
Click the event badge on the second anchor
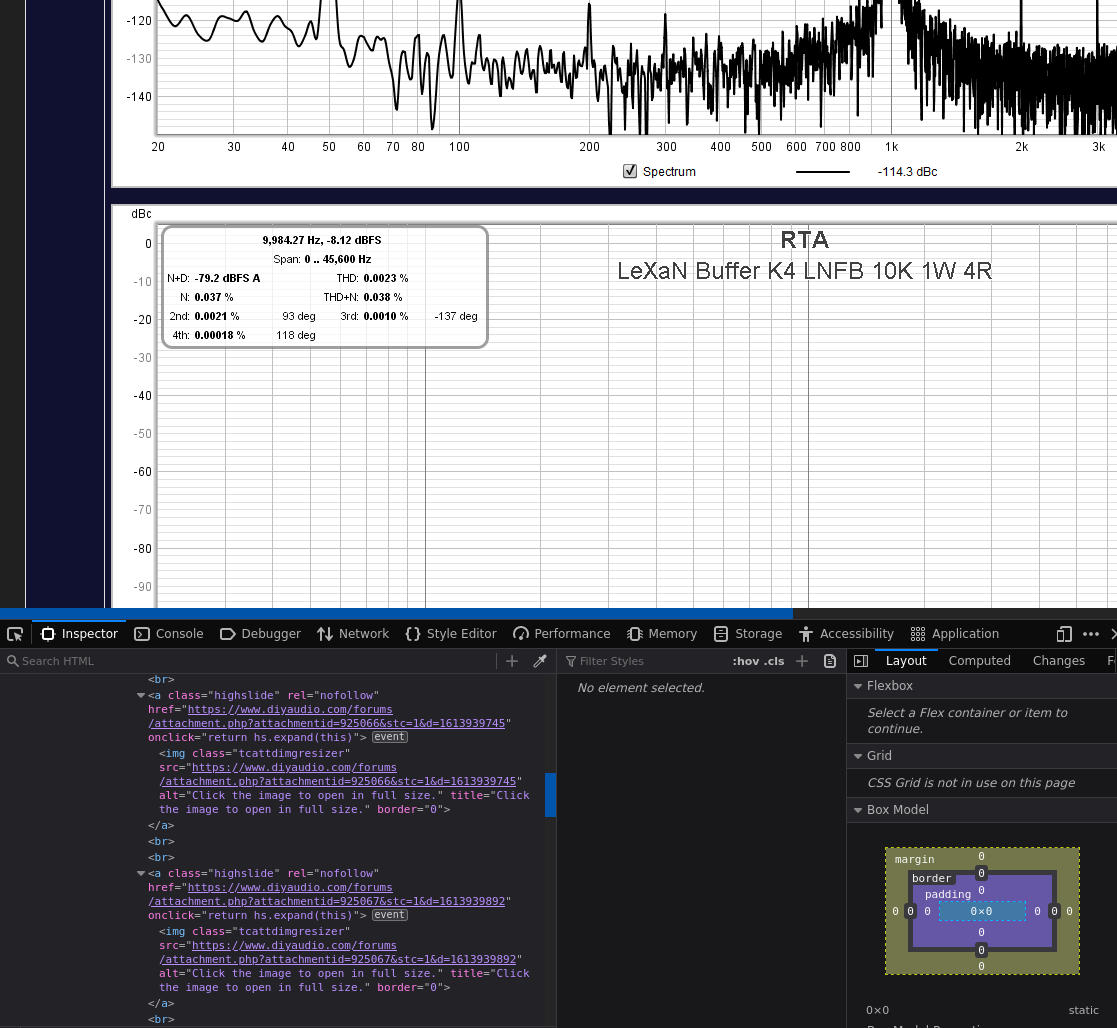point(390,915)
